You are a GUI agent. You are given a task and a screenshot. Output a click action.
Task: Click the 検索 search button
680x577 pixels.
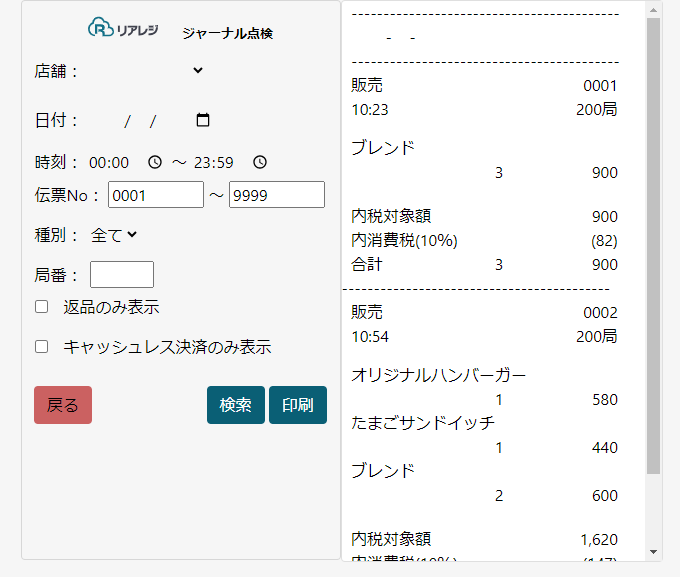[235, 405]
